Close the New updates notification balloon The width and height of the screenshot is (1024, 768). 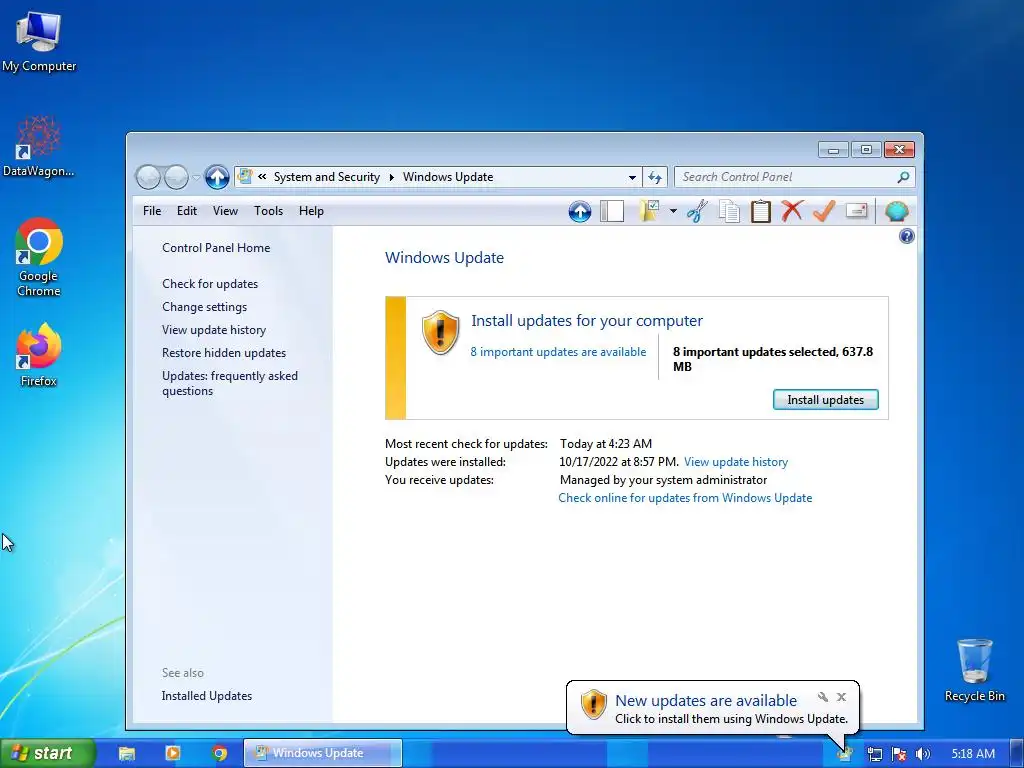[x=842, y=697]
